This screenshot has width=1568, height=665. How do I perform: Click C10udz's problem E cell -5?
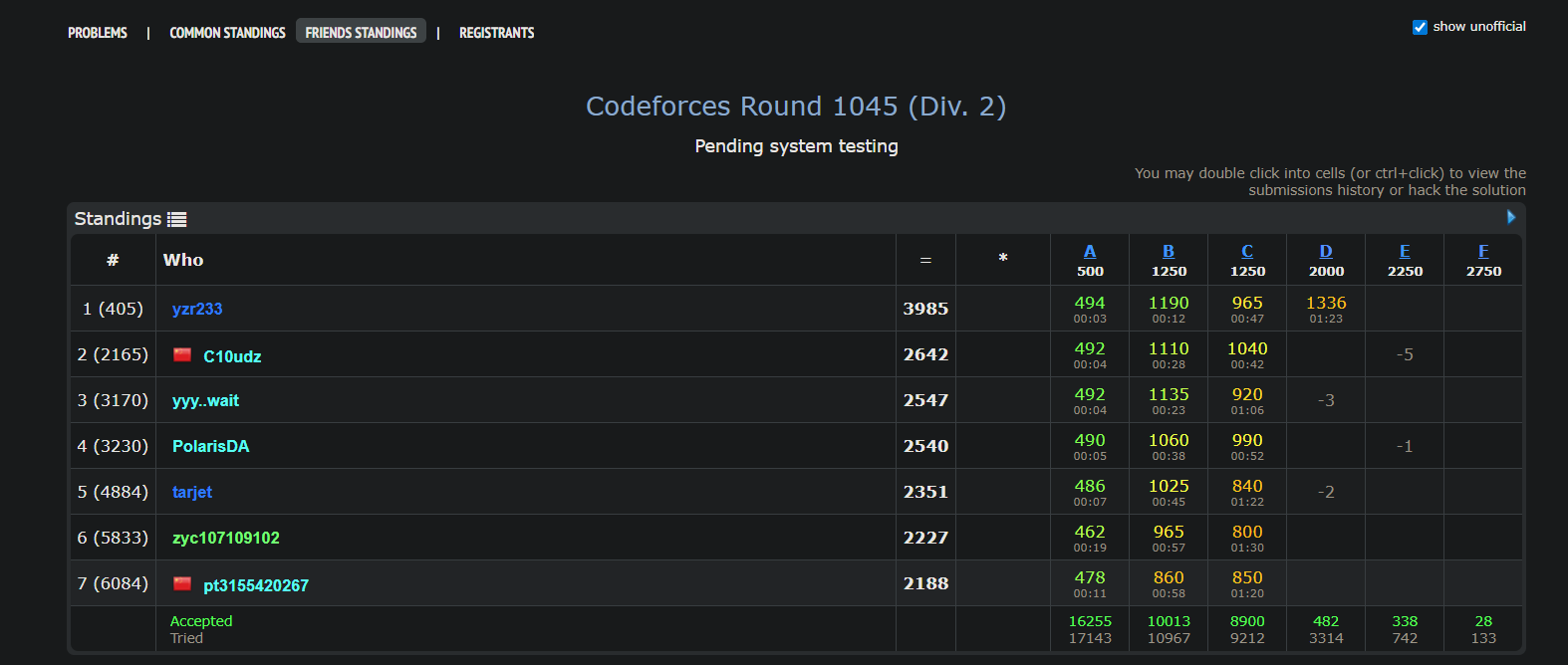[1405, 354]
